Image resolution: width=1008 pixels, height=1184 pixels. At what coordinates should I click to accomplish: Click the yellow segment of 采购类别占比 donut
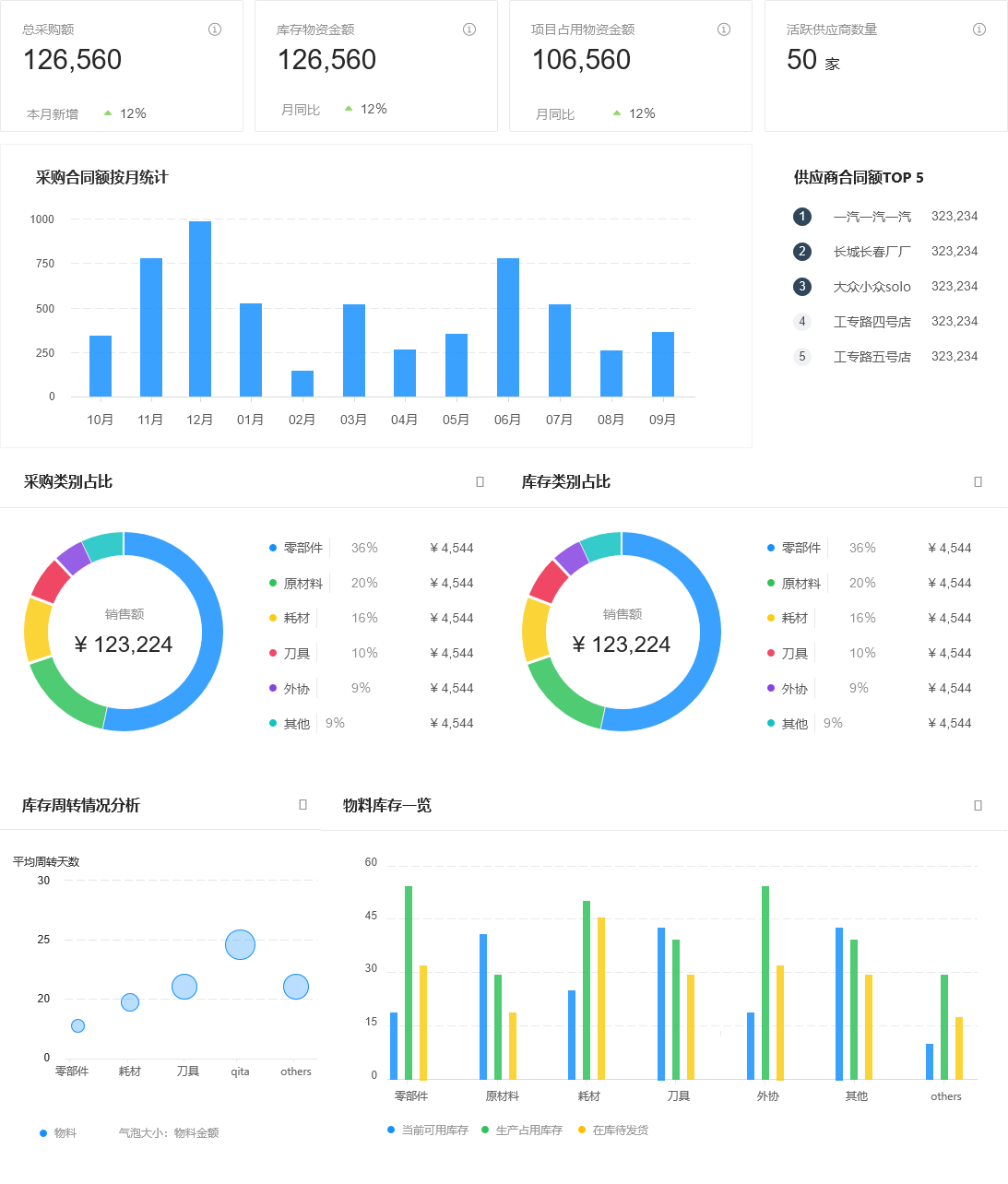(x=37, y=631)
